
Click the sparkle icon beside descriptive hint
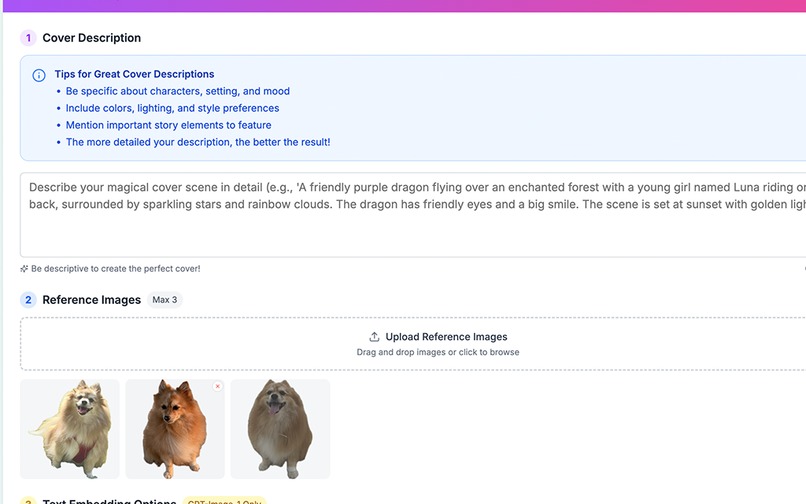24,268
